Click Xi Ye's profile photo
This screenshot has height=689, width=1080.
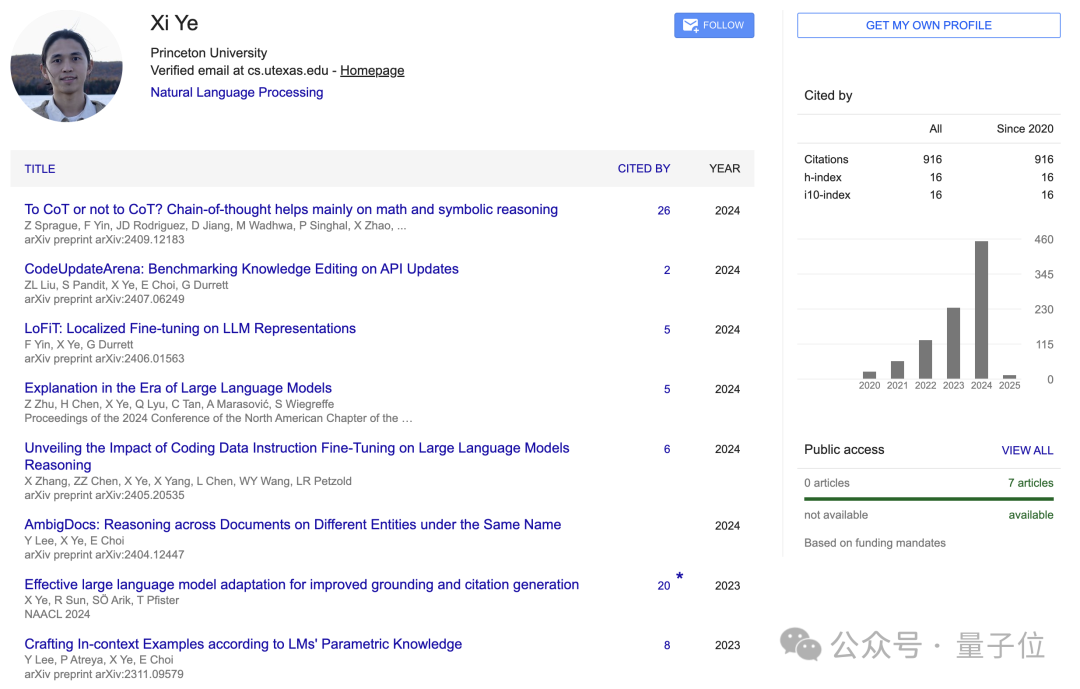click(66, 67)
